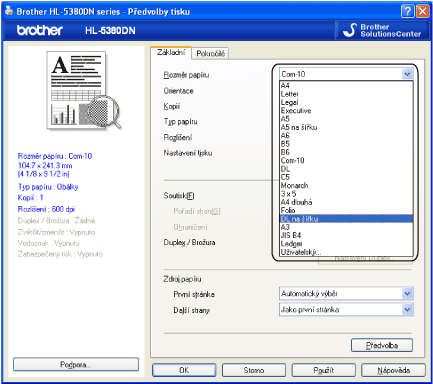This screenshot has height=384, width=433.
Task: Click the Použít button
Action: click(323, 370)
